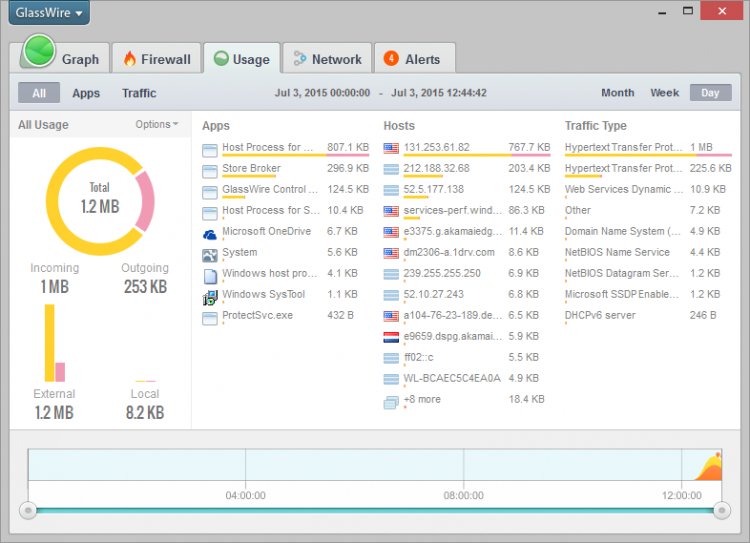Select the 131.253.61.82 host entry
Screen dimensions: 750x543
tap(467, 148)
